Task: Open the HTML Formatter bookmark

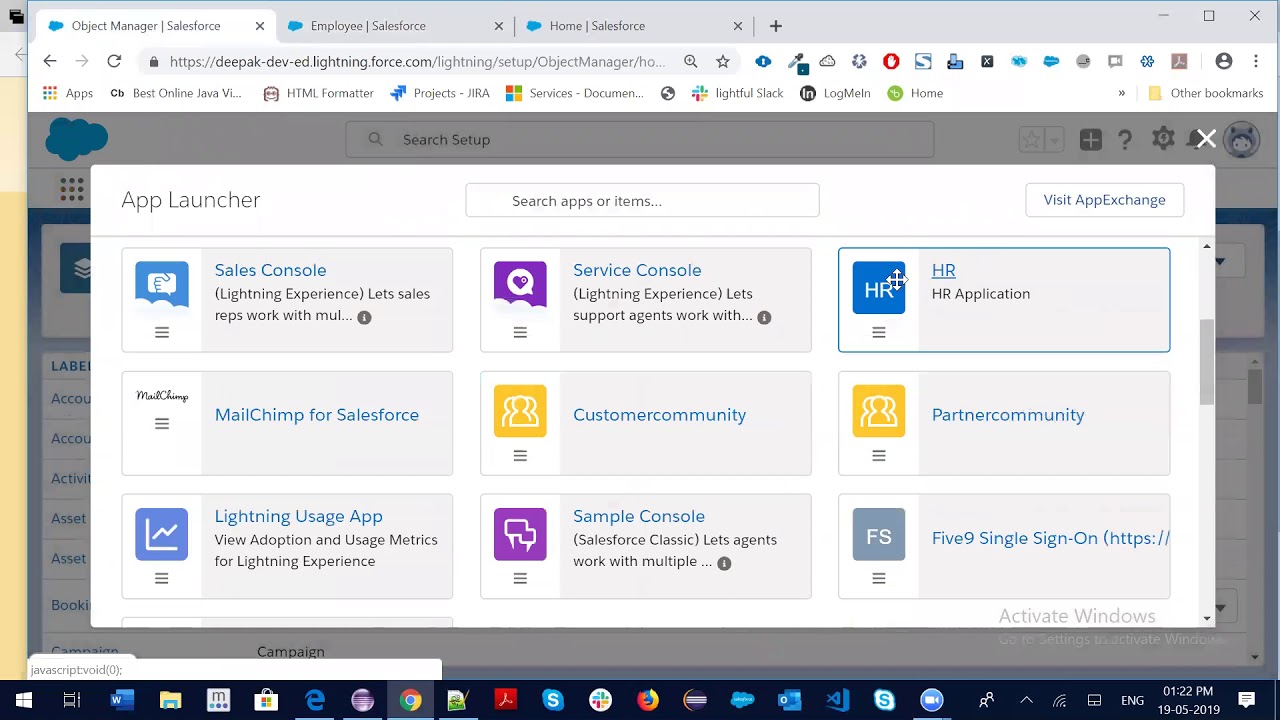Action: pyautogui.click(x=318, y=93)
